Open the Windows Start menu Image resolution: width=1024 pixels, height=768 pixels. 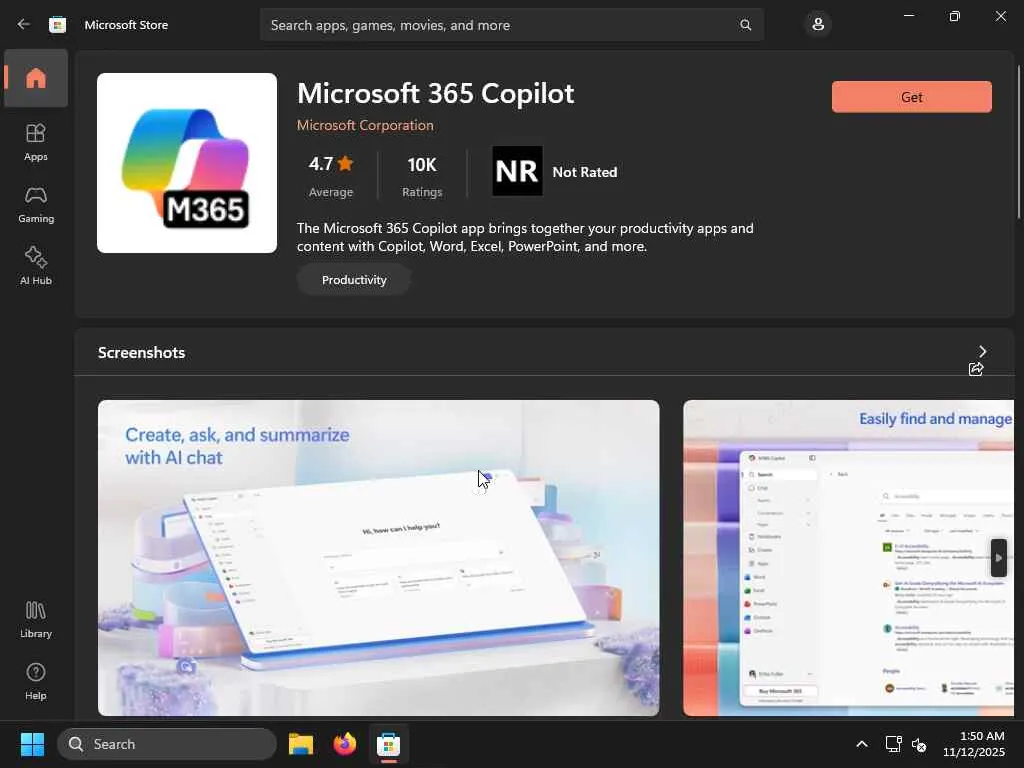(32, 744)
